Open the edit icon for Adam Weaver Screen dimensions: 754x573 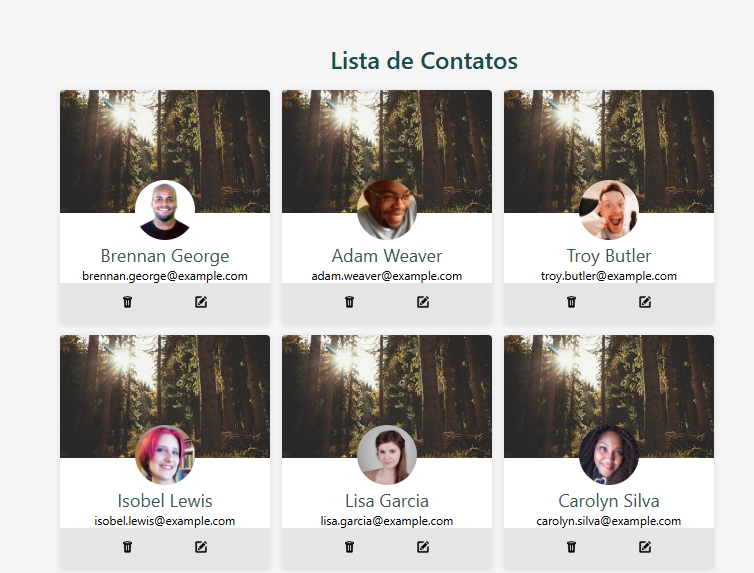pos(423,302)
